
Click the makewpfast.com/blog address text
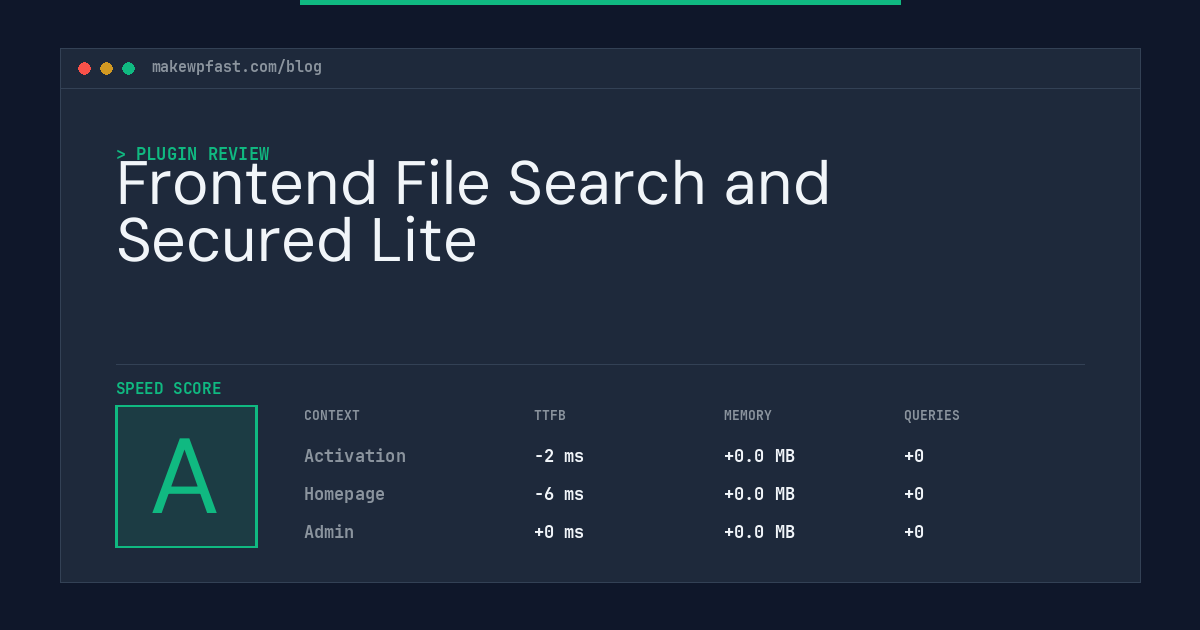point(237,67)
